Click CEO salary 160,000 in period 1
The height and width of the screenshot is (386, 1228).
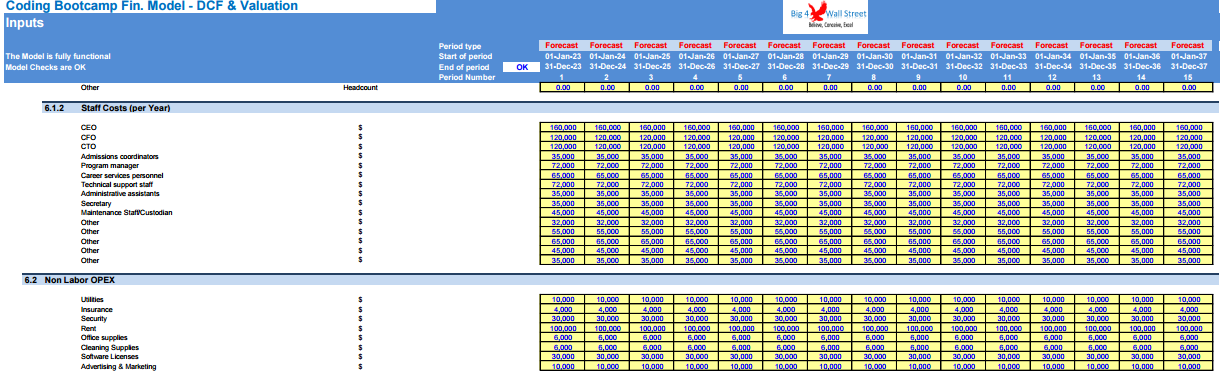562,128
